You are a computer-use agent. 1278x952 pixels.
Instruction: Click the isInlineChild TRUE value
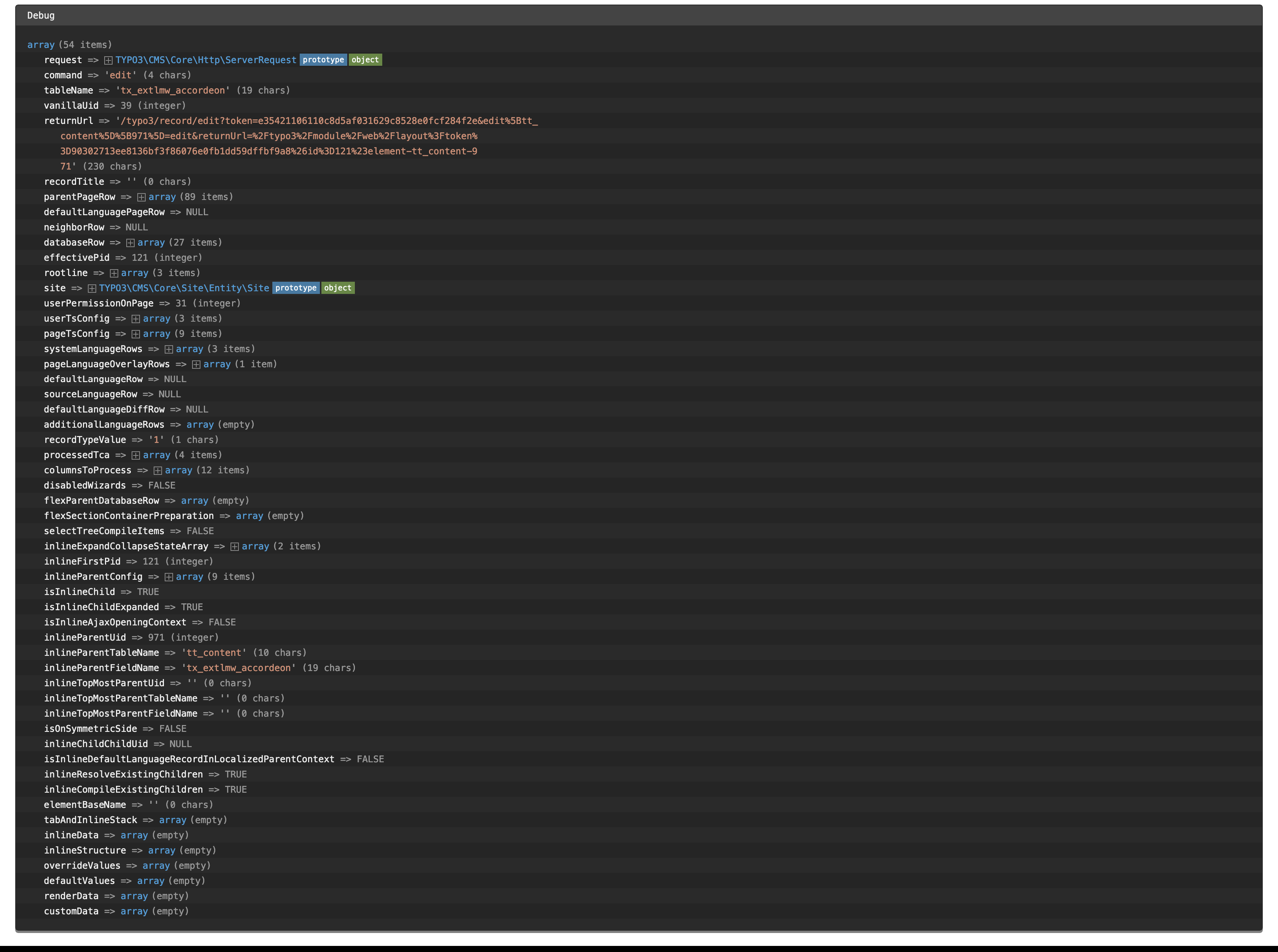[x=148, y=592]
